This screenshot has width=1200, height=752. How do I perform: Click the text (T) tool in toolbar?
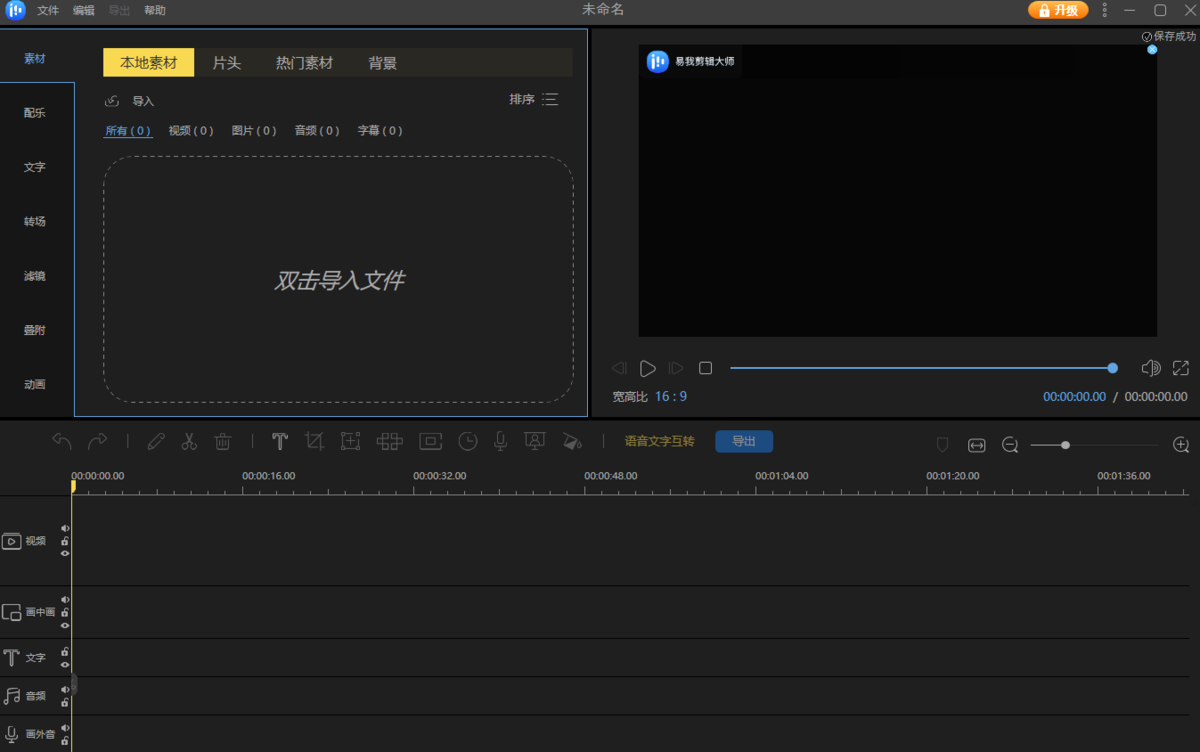click(x=280, y=441)
